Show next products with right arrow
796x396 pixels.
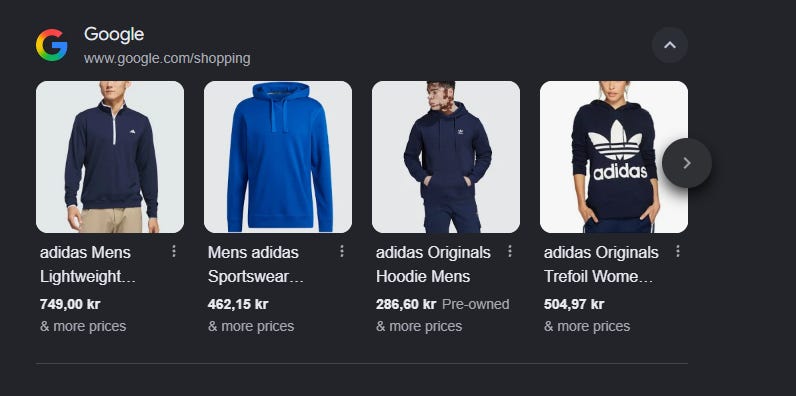[687, 163]
